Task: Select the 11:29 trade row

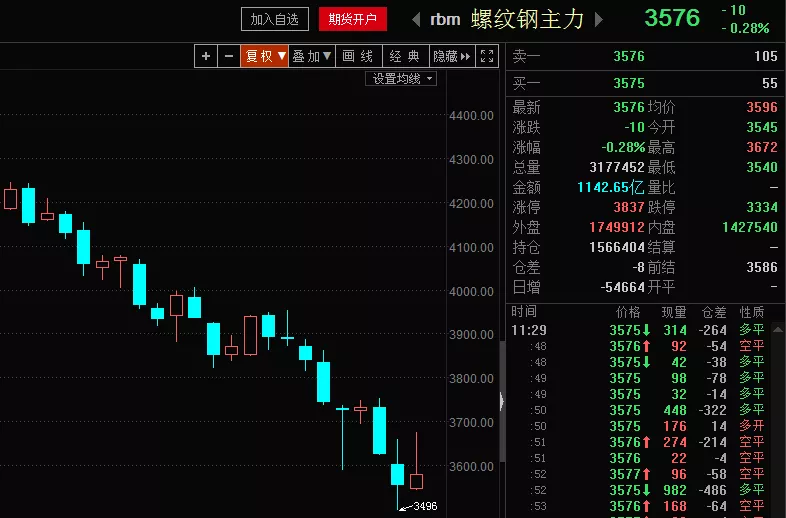Action: (x=638, y=330)
